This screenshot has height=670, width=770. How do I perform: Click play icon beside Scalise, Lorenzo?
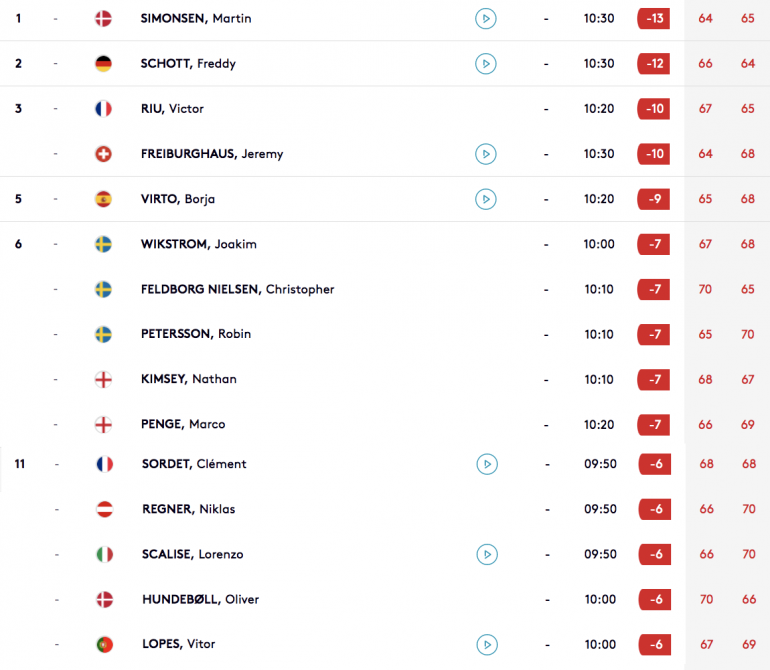click(487, 555)
